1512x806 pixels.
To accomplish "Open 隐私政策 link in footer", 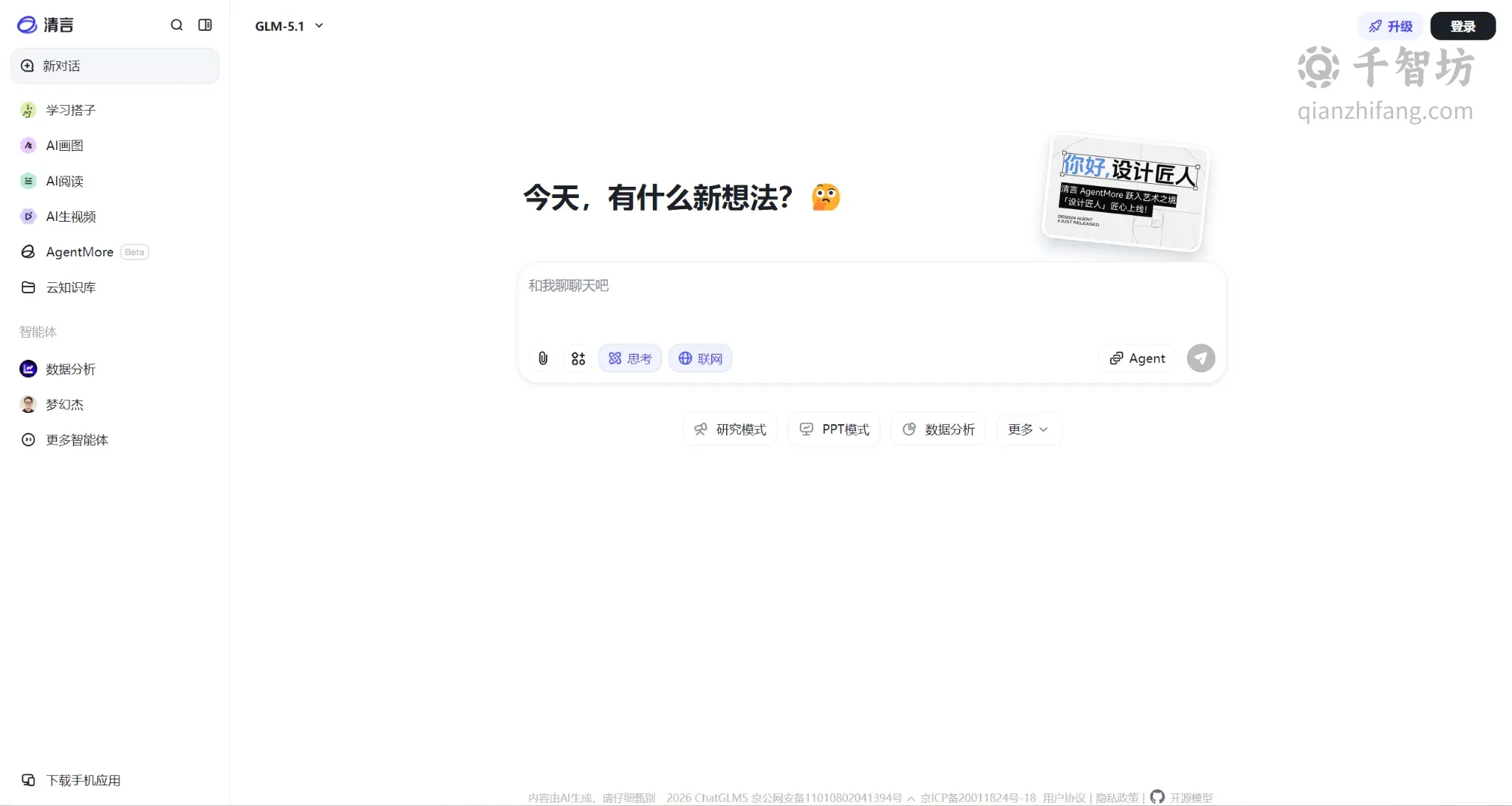I will [1117, 798].
